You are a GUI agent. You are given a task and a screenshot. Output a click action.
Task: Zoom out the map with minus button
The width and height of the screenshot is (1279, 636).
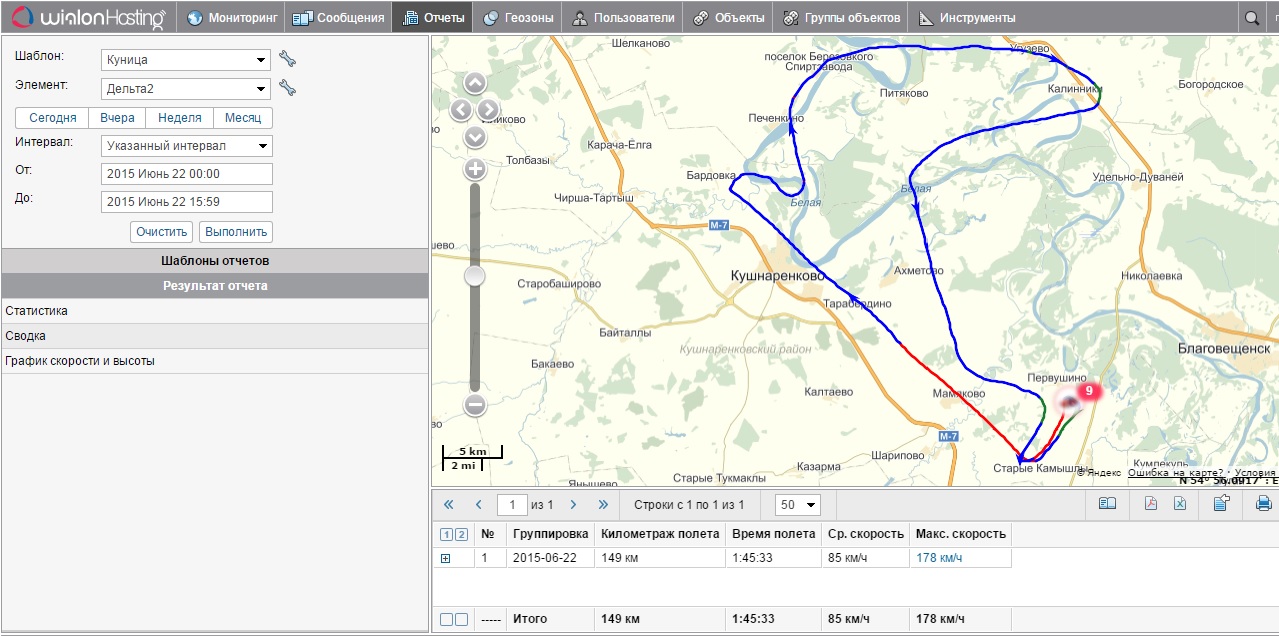tap(475, 405)
